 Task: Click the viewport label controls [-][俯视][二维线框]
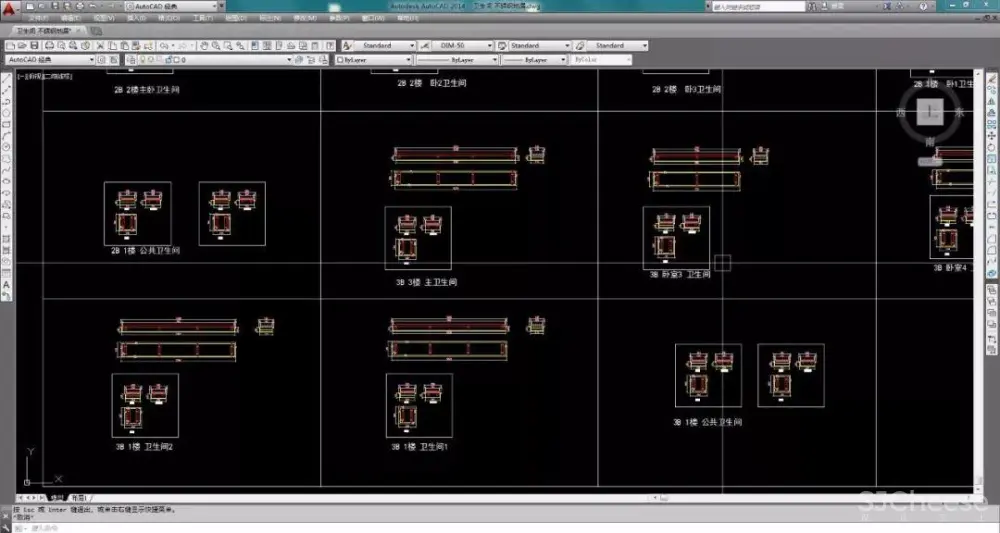point(45,77)
